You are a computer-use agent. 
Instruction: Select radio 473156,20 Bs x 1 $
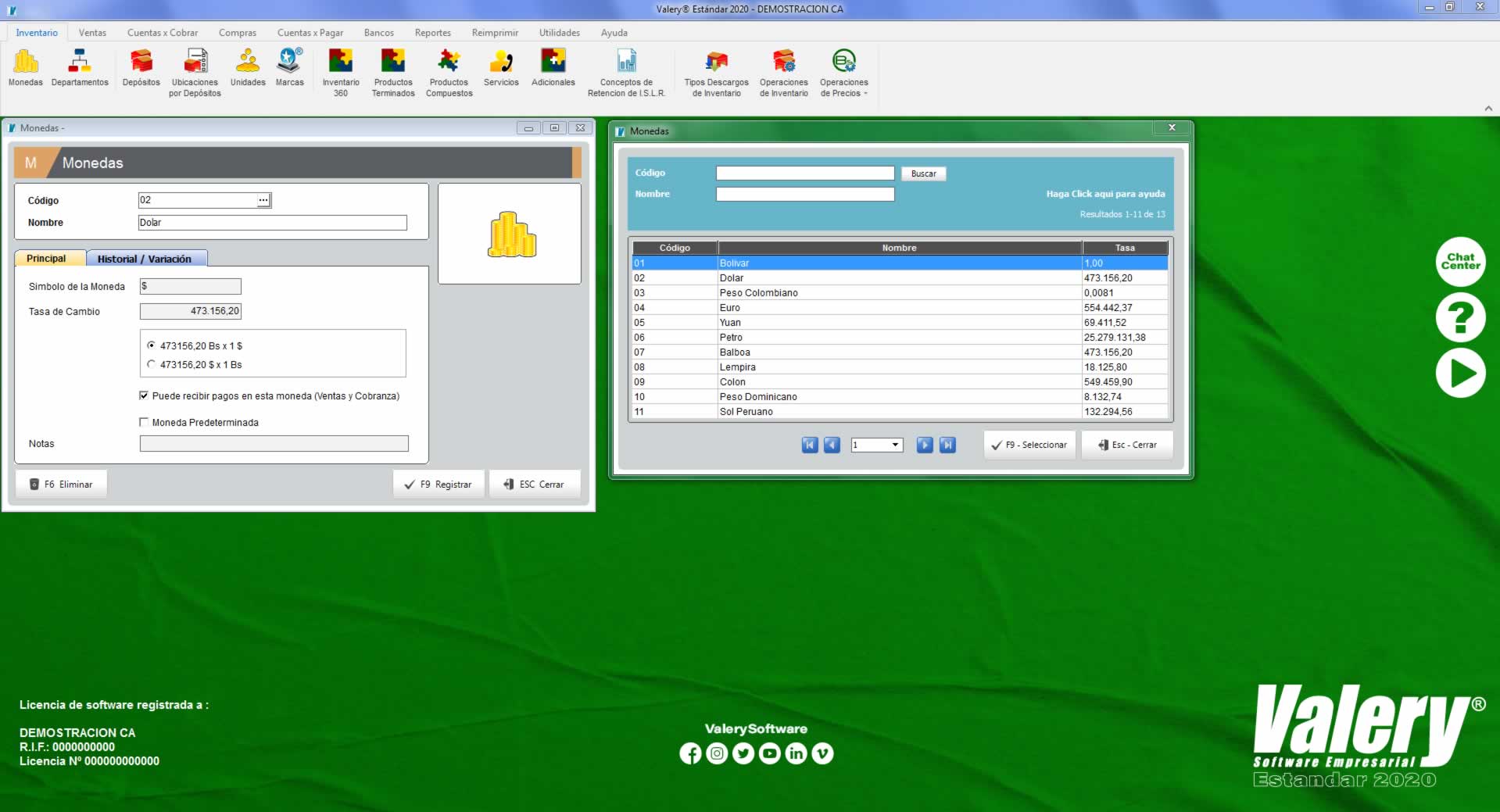pyautogui.click(x=151, y=345)
